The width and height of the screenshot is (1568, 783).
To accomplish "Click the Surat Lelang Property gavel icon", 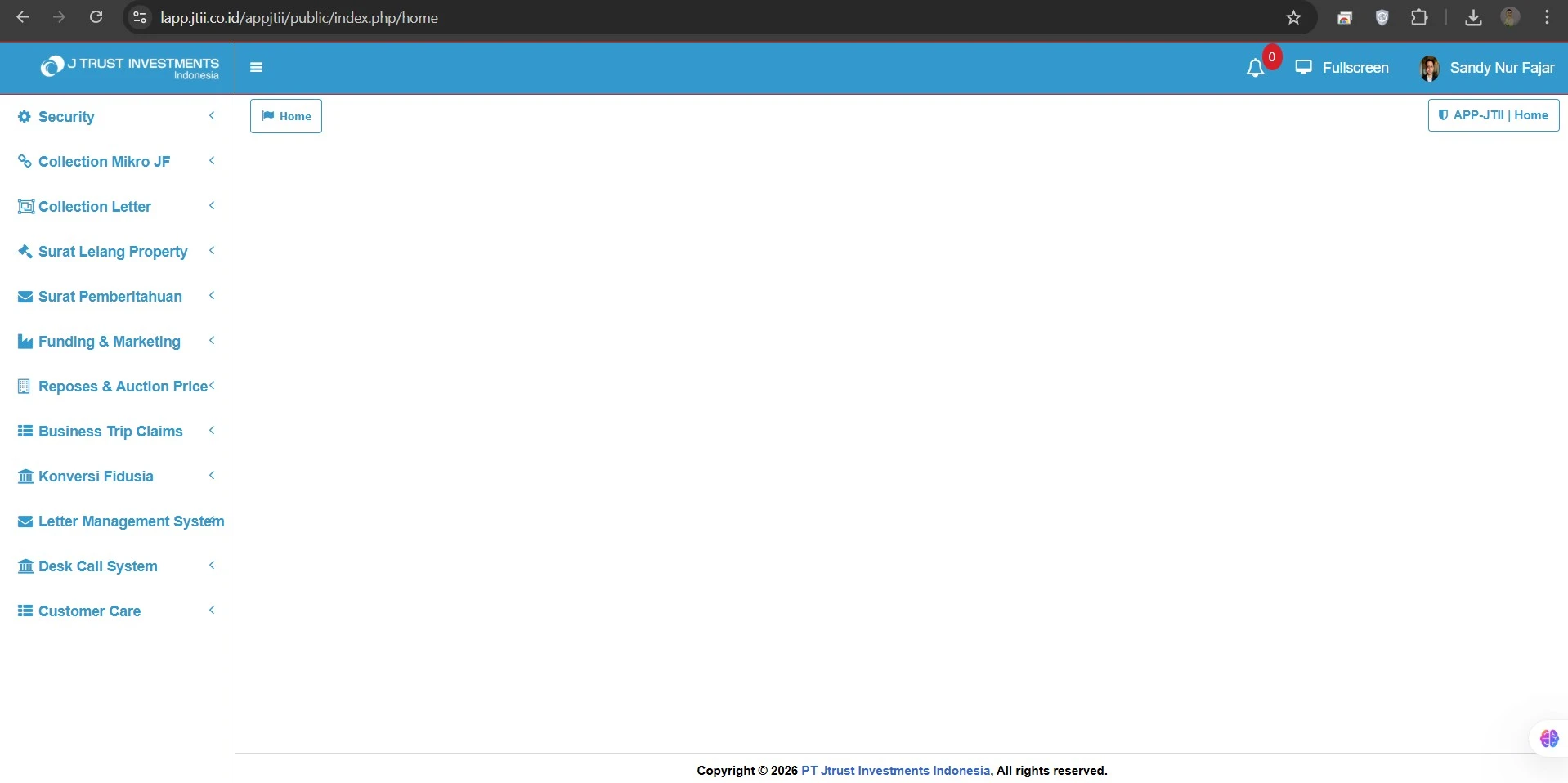I will (25, 252).
